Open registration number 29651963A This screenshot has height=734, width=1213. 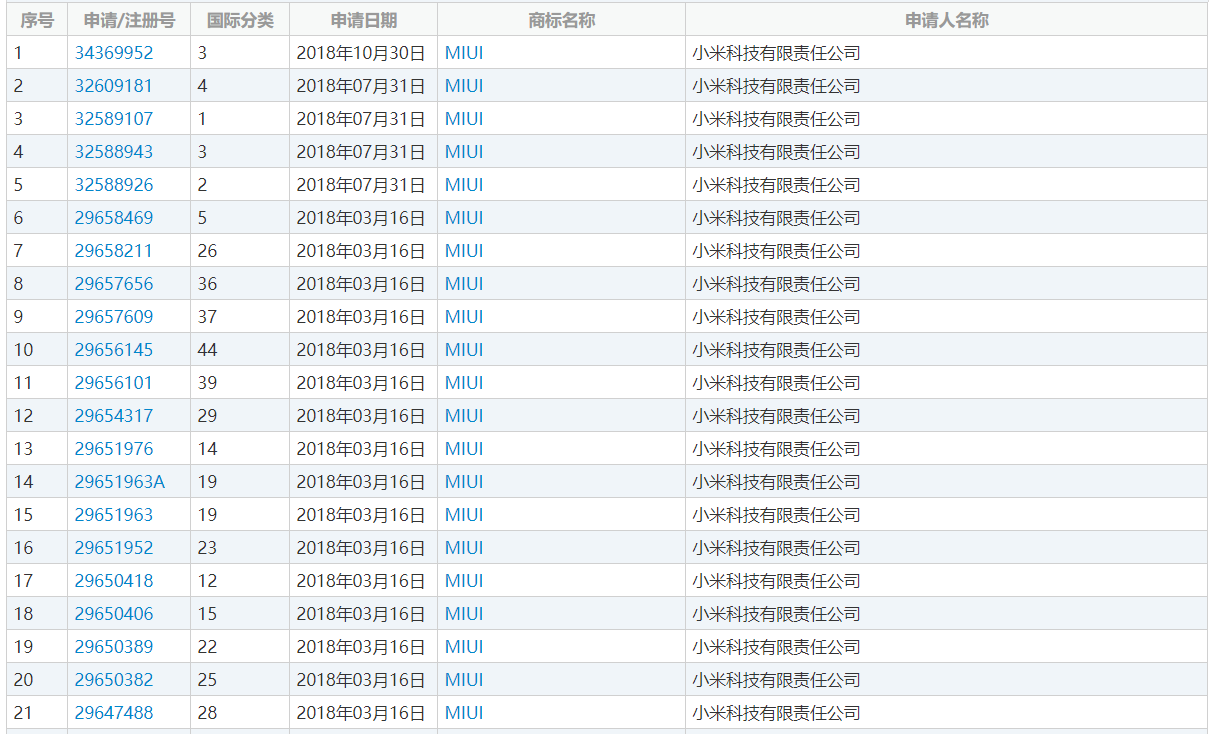(120, 482)
